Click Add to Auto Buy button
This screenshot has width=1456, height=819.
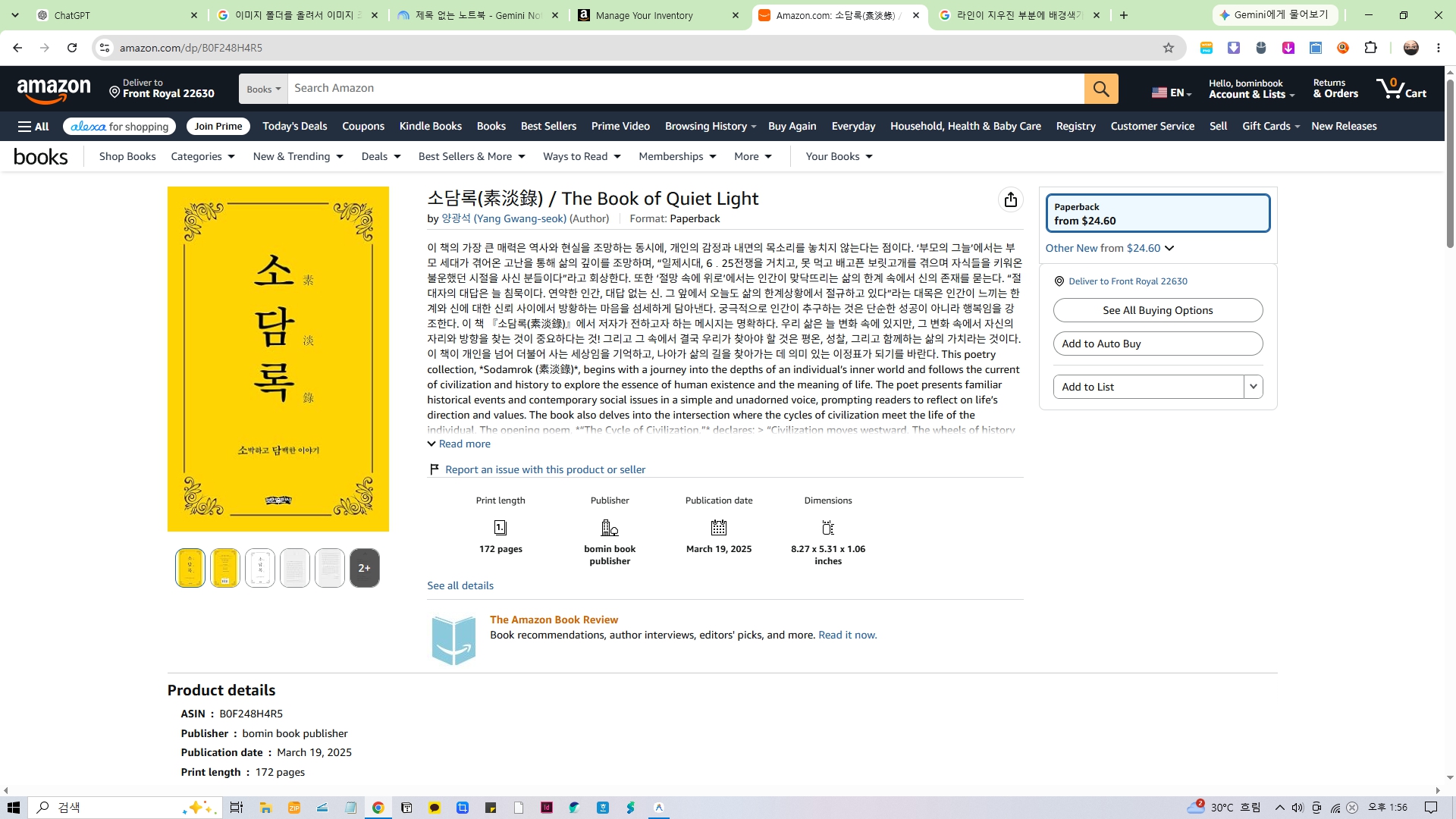click(1157, 344)
